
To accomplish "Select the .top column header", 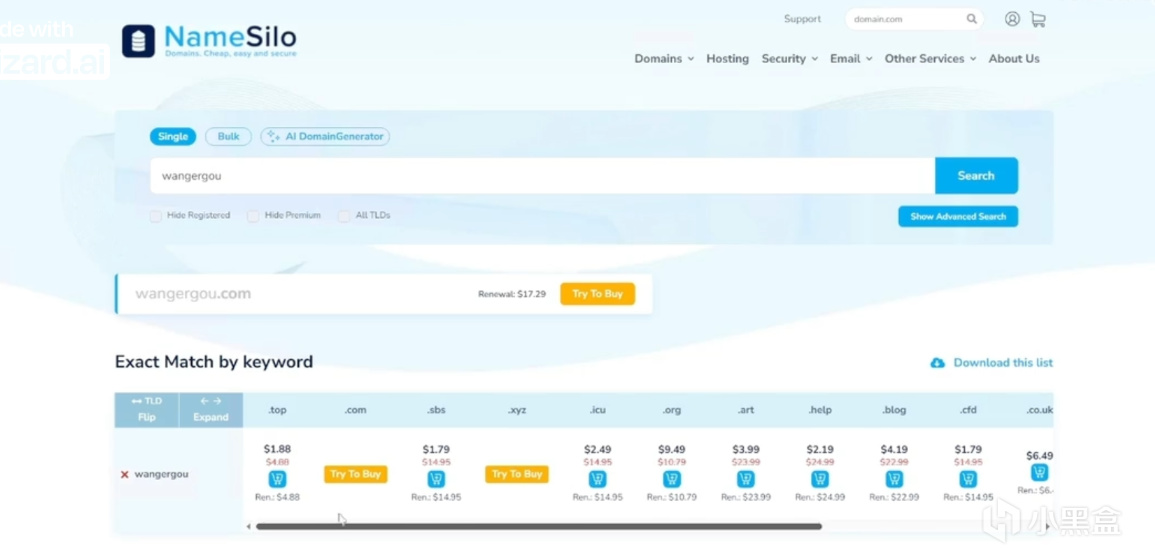I will 277,410.
